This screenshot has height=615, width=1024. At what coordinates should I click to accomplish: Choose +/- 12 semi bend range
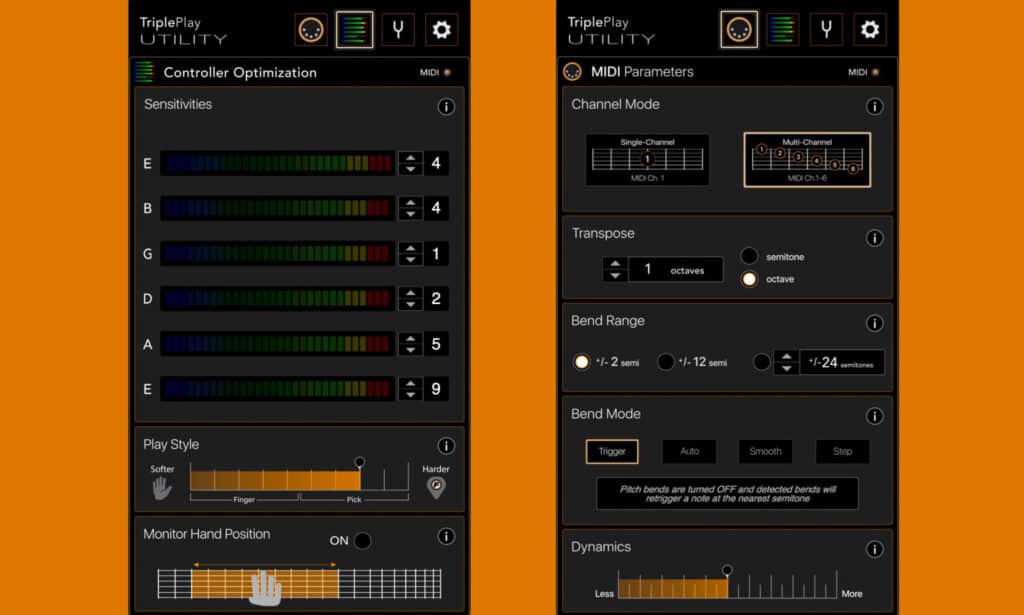665,362
